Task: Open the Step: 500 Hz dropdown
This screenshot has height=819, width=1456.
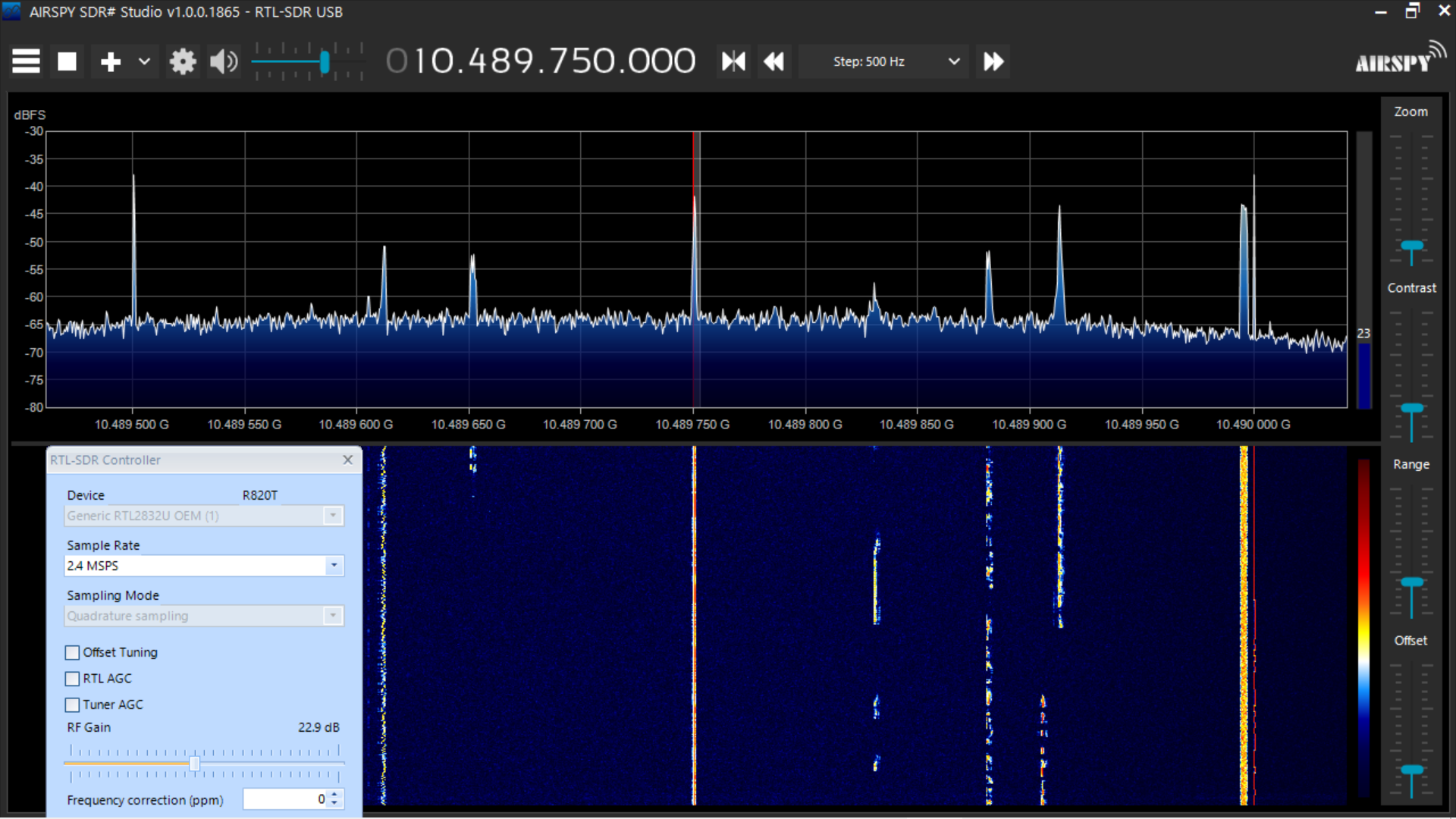Action: pos(884,61)
